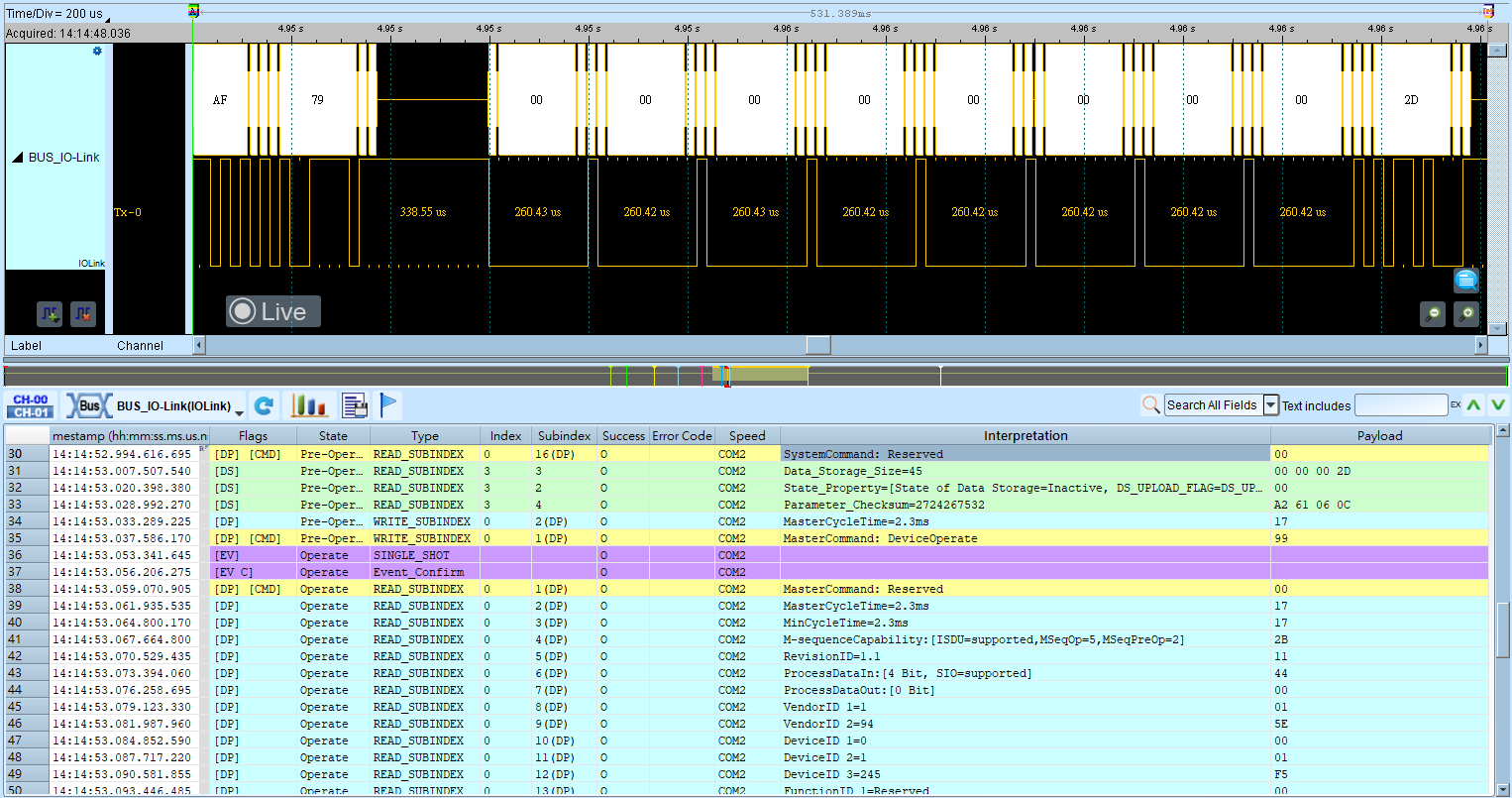This screenshot has height=798, width=1512.
Task: Select row 41 M-sequenceCapability entry
Action: tap(748, 639)
